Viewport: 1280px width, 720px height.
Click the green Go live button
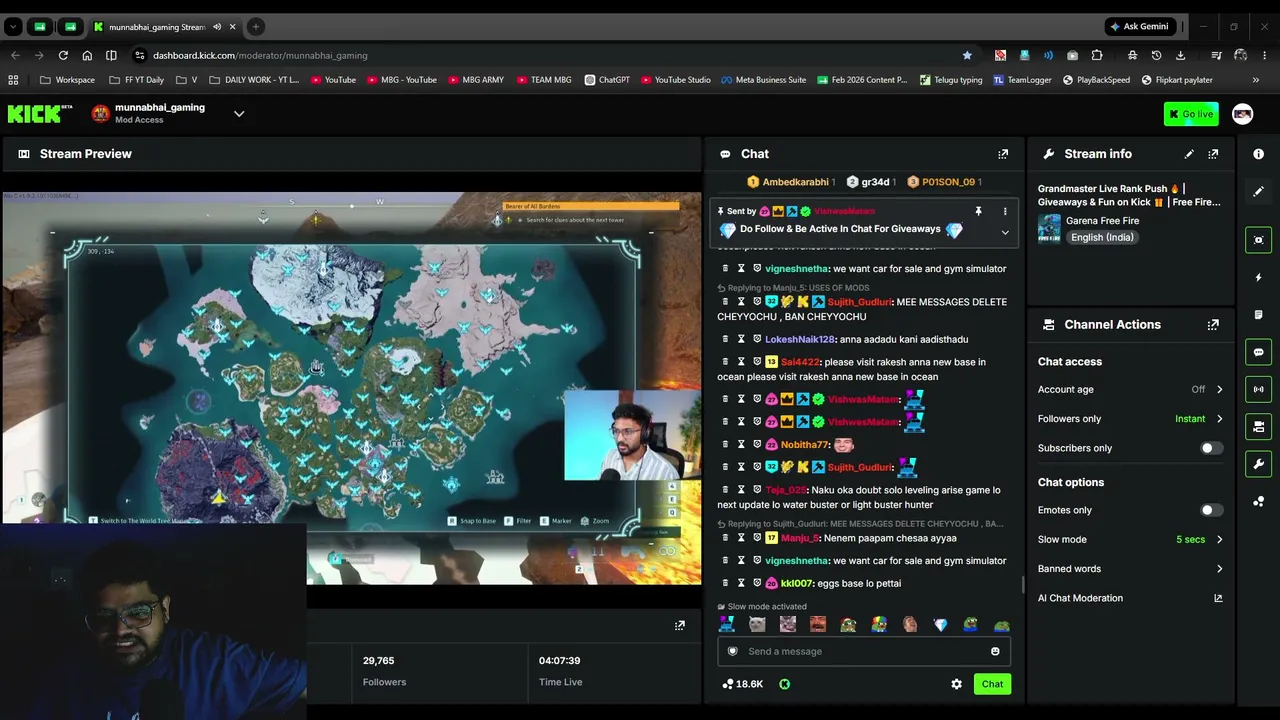(x=1190, y=114)
